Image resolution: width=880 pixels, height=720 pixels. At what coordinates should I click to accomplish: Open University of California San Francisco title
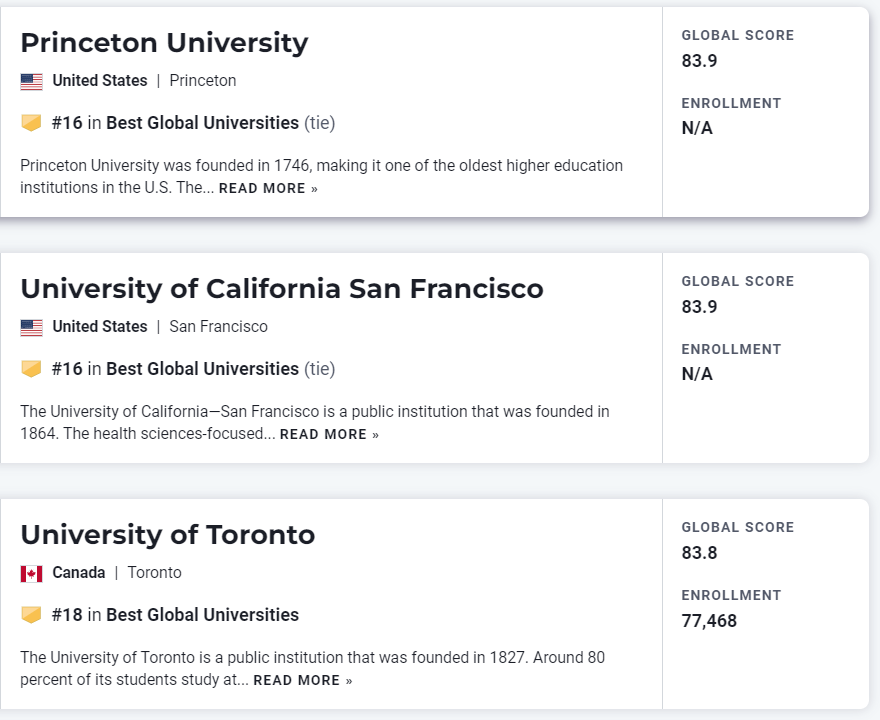click(x=281, y=289)
